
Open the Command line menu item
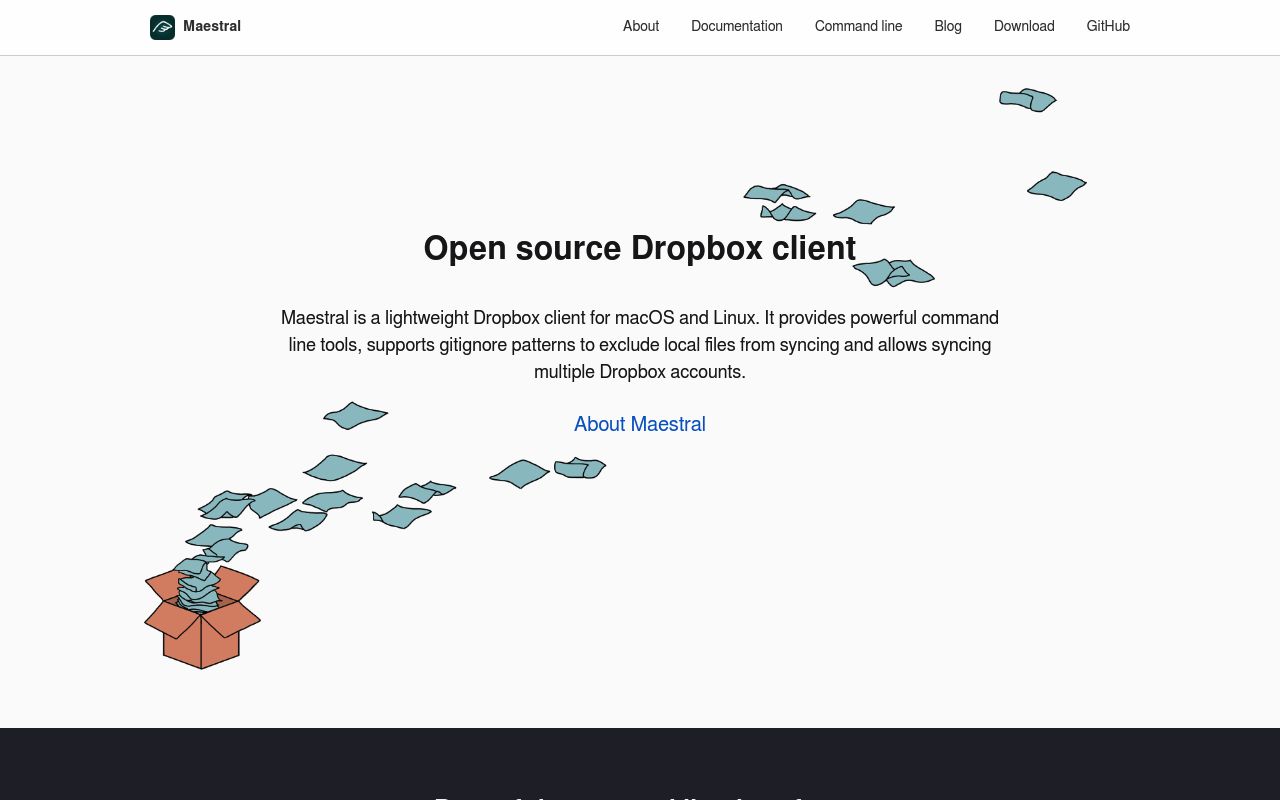pos(858,26)
